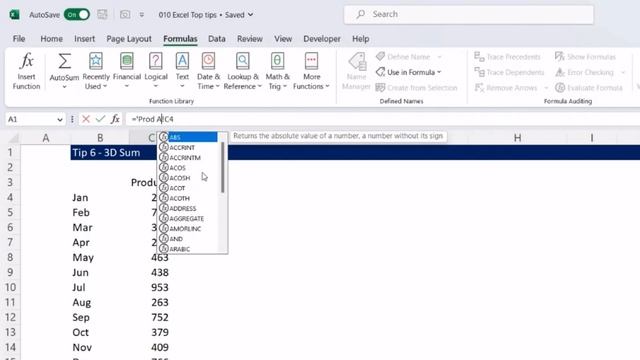The image size is (640, 360).
Task: Expand the Remove Arrows dropdown arrow
Action: pos(546,88)
